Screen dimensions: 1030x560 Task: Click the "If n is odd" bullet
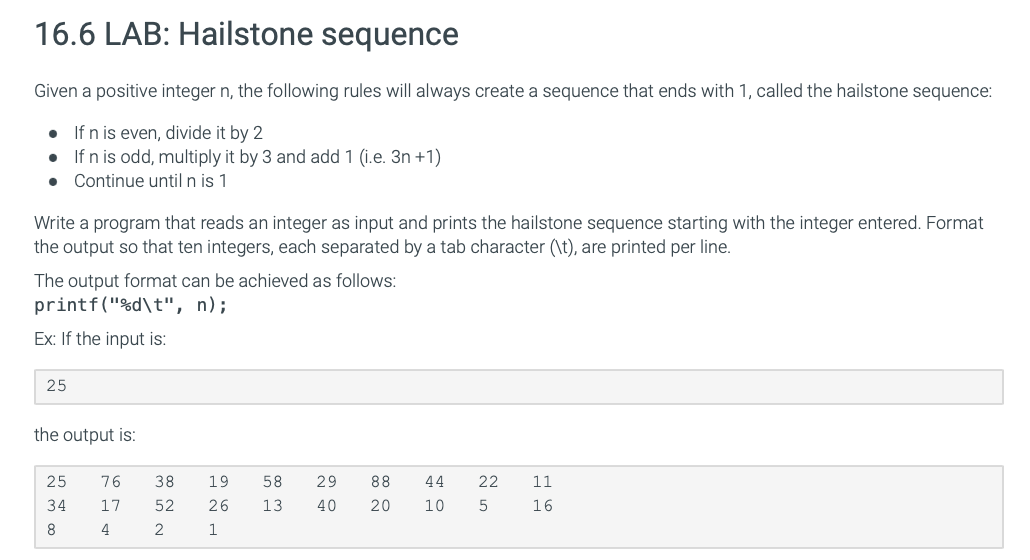257,156
